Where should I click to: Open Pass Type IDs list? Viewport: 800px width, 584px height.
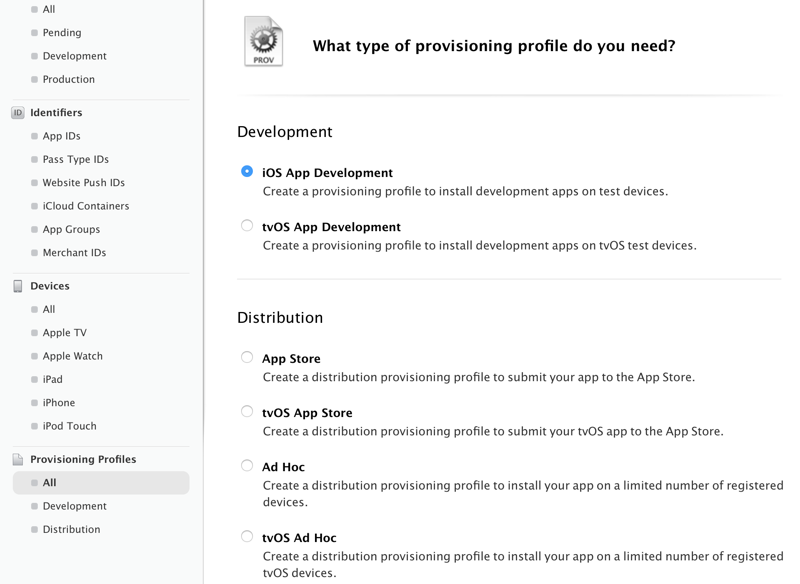coord(75,159)
